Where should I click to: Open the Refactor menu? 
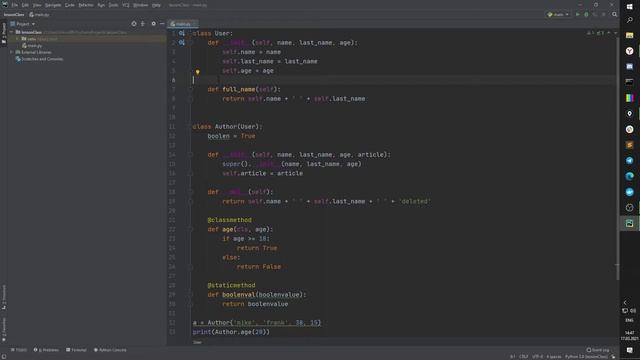(x=86, y=5)
